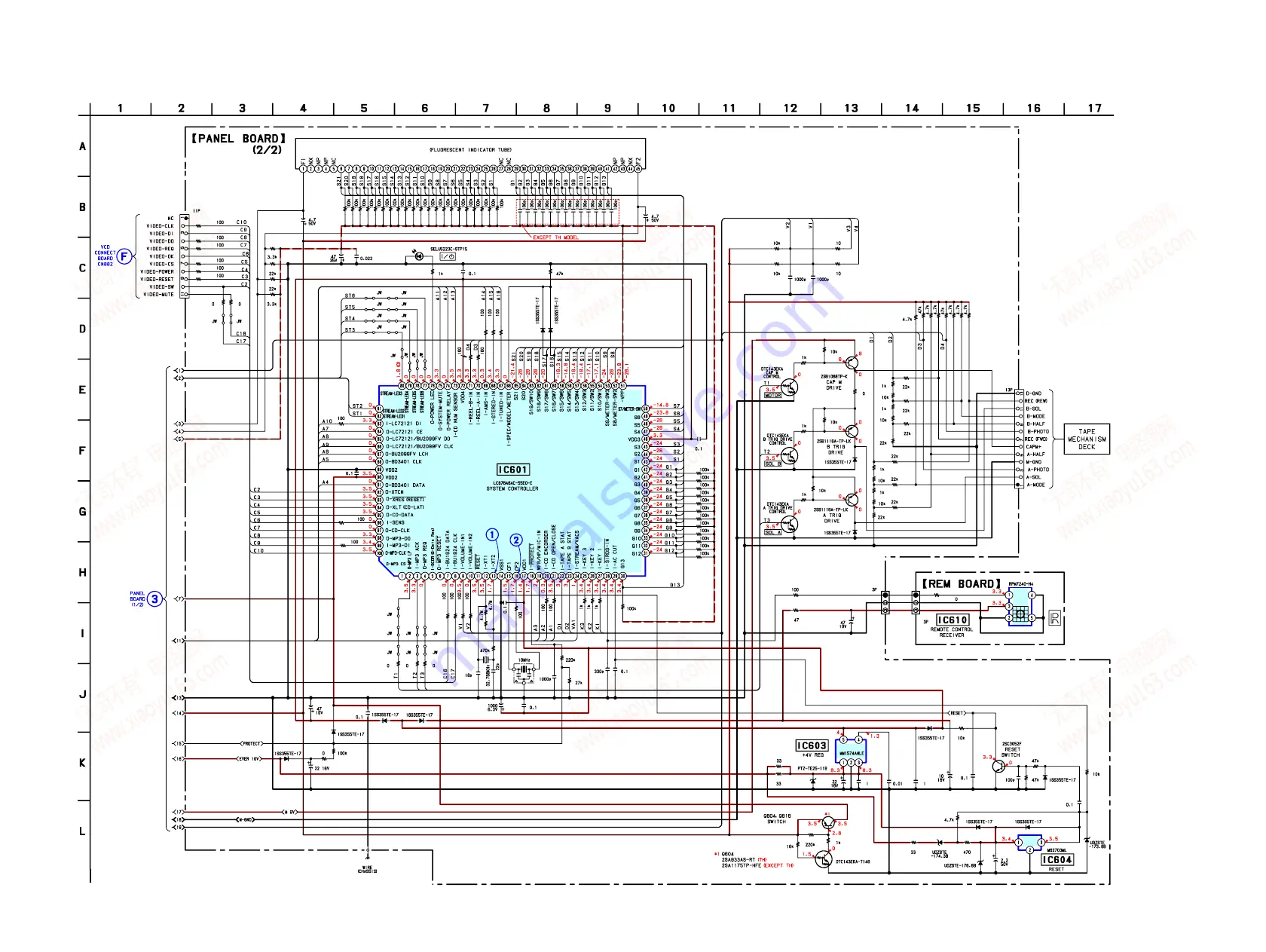The width and height of the screenshot is (1266, 952).
Task: Click the boxed R symbol in REM BOARD
Action: coord(1054,619)
